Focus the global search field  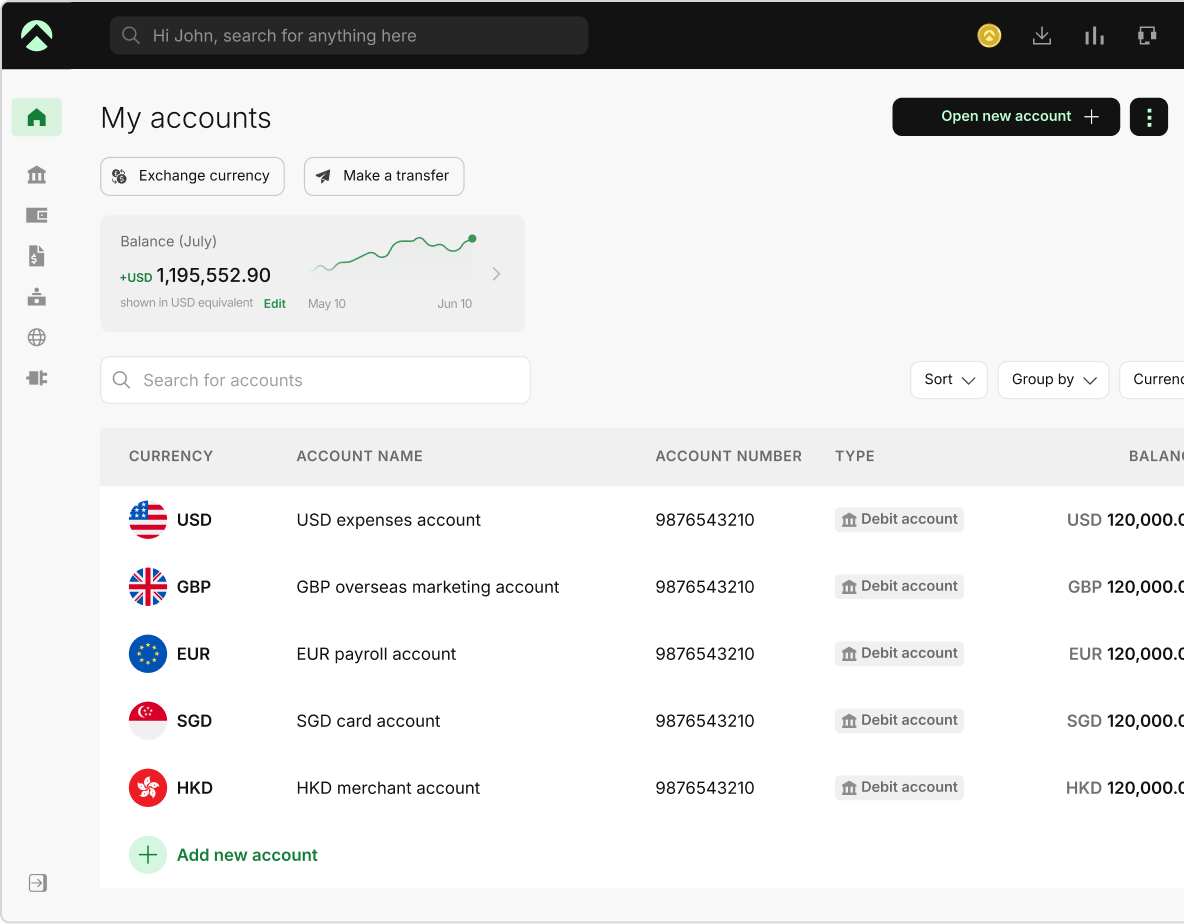(x=349, y=35)
